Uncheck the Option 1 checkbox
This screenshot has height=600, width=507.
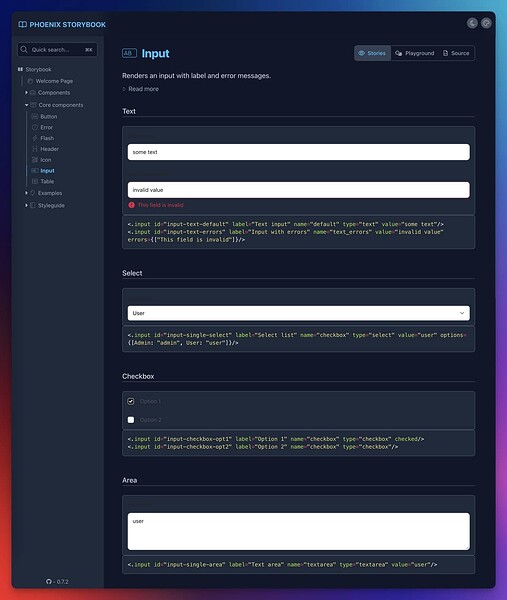pos(131,401)
